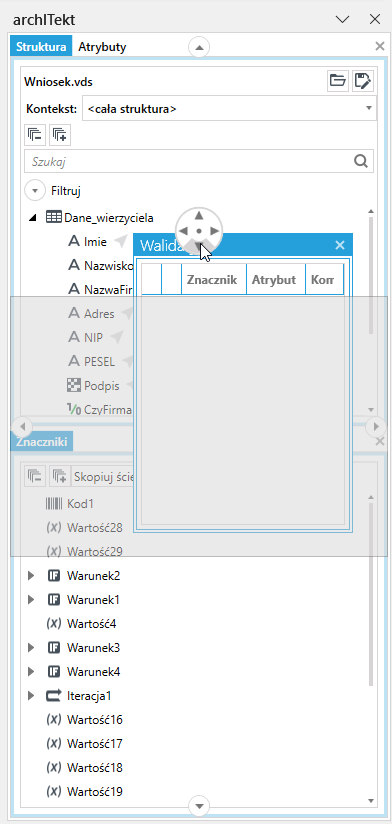The width and height of the screenshot is (392, 824).
Task: Click the Atrybut column header
Action: [276, 280]
